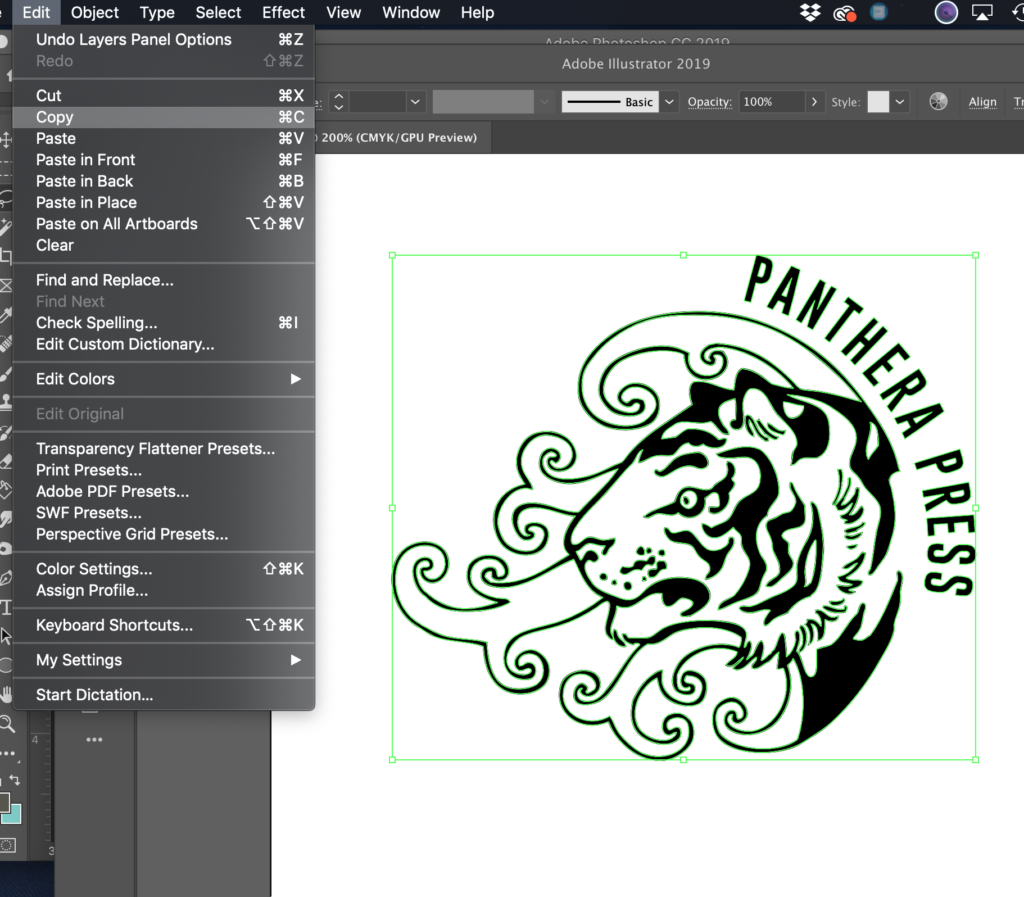Open the Opacity panel link
Screen dimensions: 1024x897
[x=709, y=102]
